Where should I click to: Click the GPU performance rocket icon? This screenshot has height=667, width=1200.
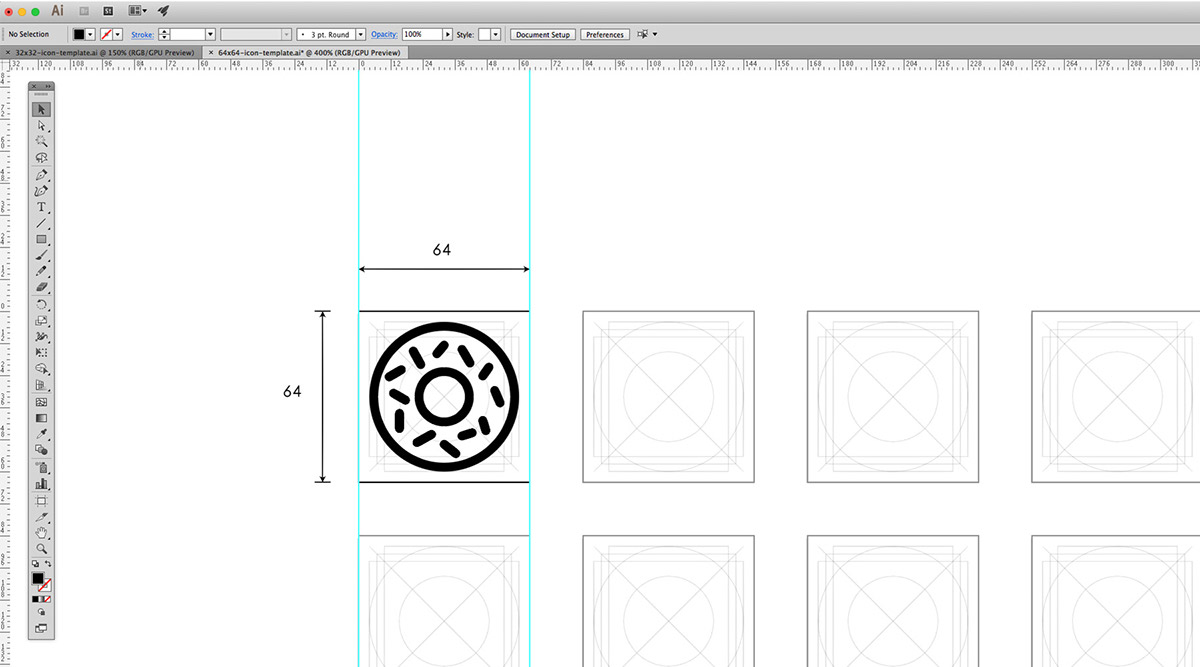point(163,11)
